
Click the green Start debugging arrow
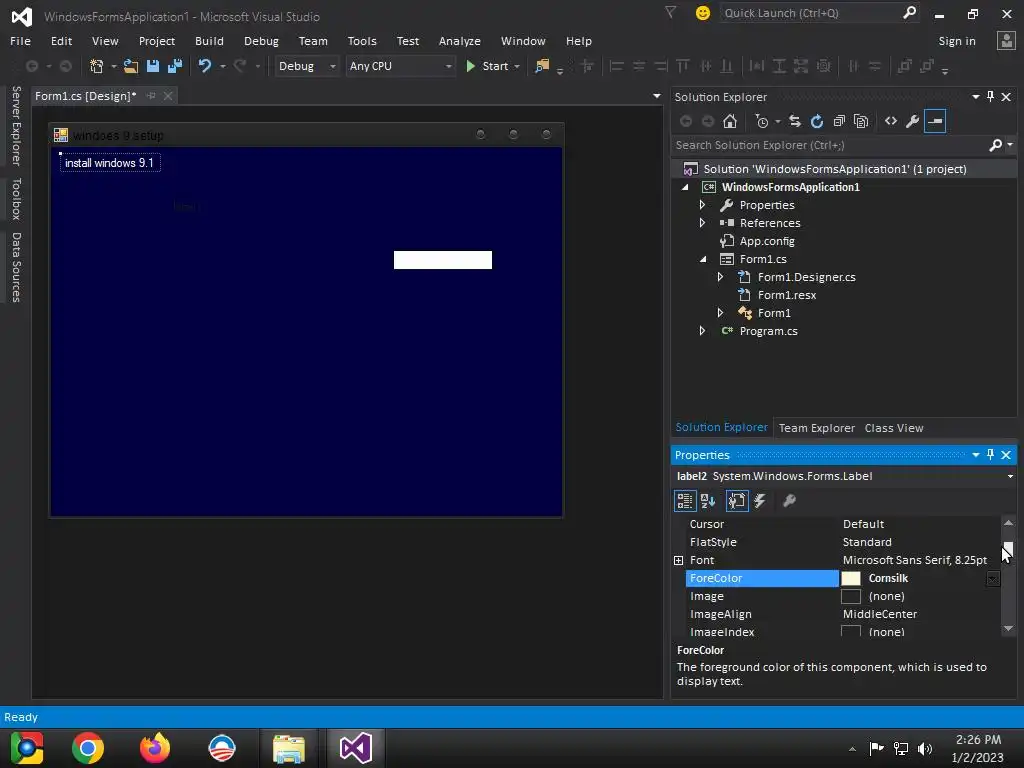pyautogui.click(x=470, y=66)
